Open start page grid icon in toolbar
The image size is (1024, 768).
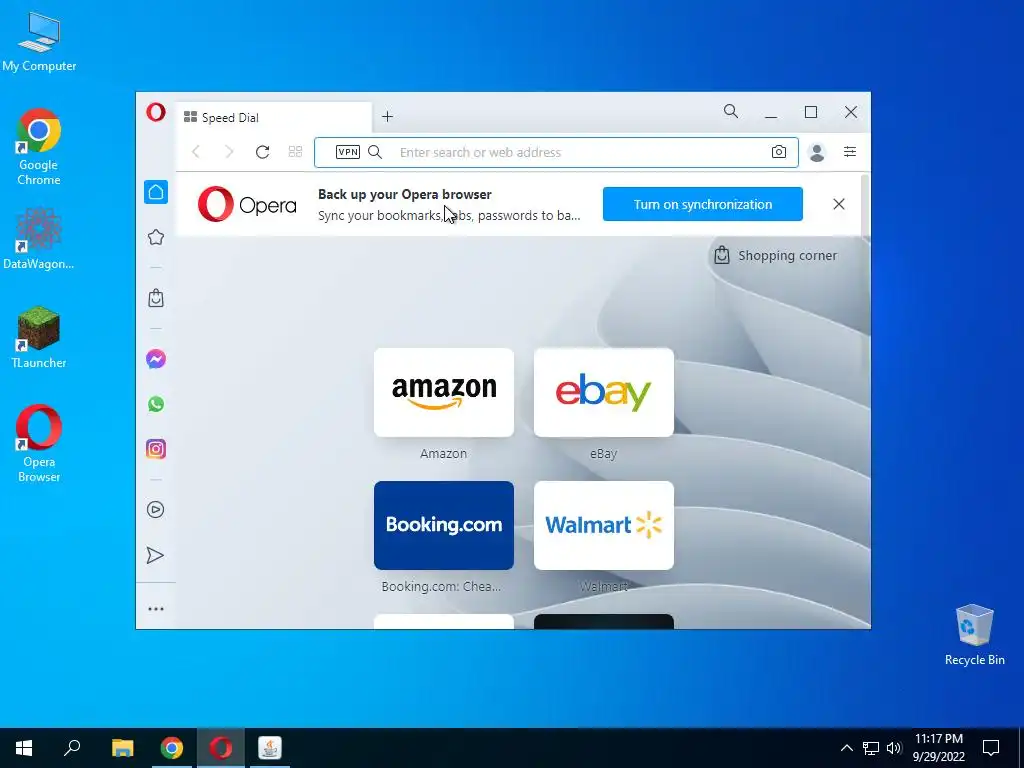[x=295, y=152]
